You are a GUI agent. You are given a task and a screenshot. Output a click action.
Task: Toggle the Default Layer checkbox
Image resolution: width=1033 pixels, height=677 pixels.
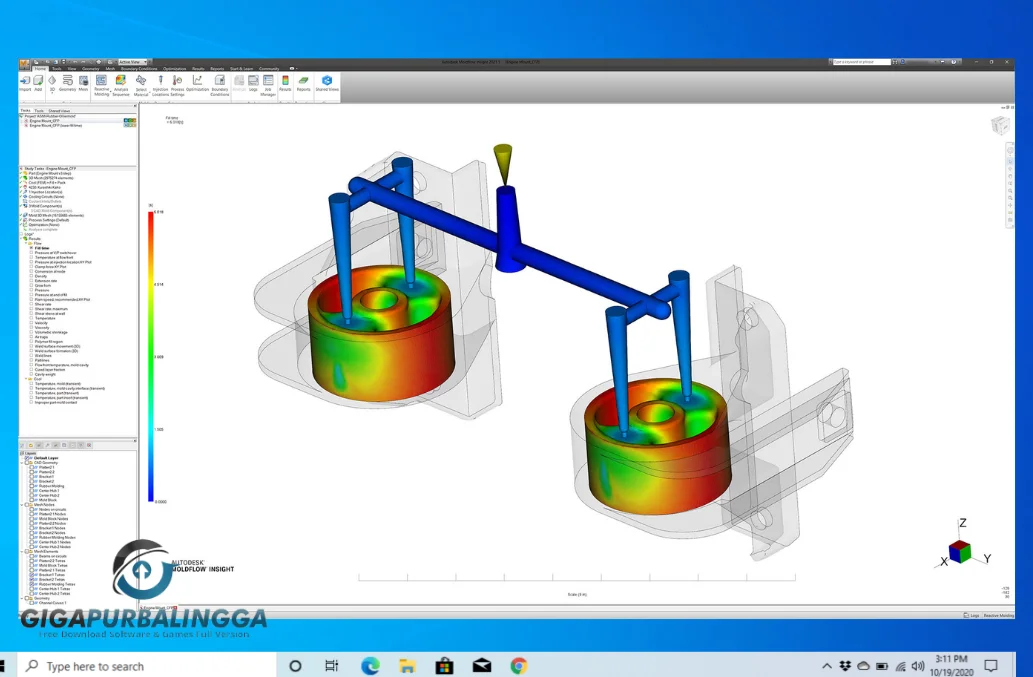(x=26, y=458)
